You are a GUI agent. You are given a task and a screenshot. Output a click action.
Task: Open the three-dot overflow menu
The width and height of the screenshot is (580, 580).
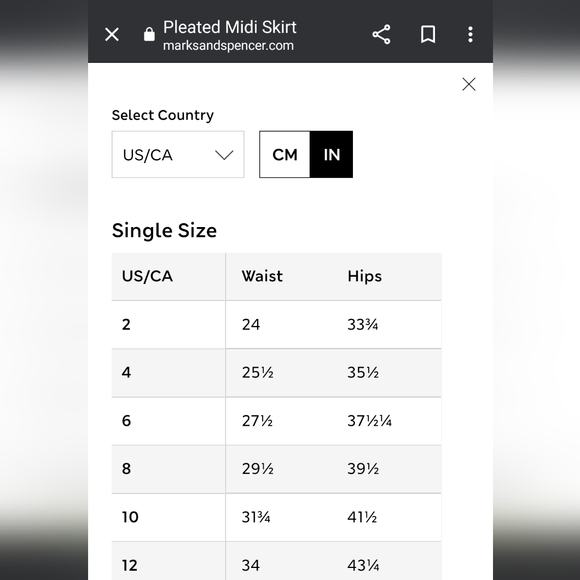[x=470, y=34]
